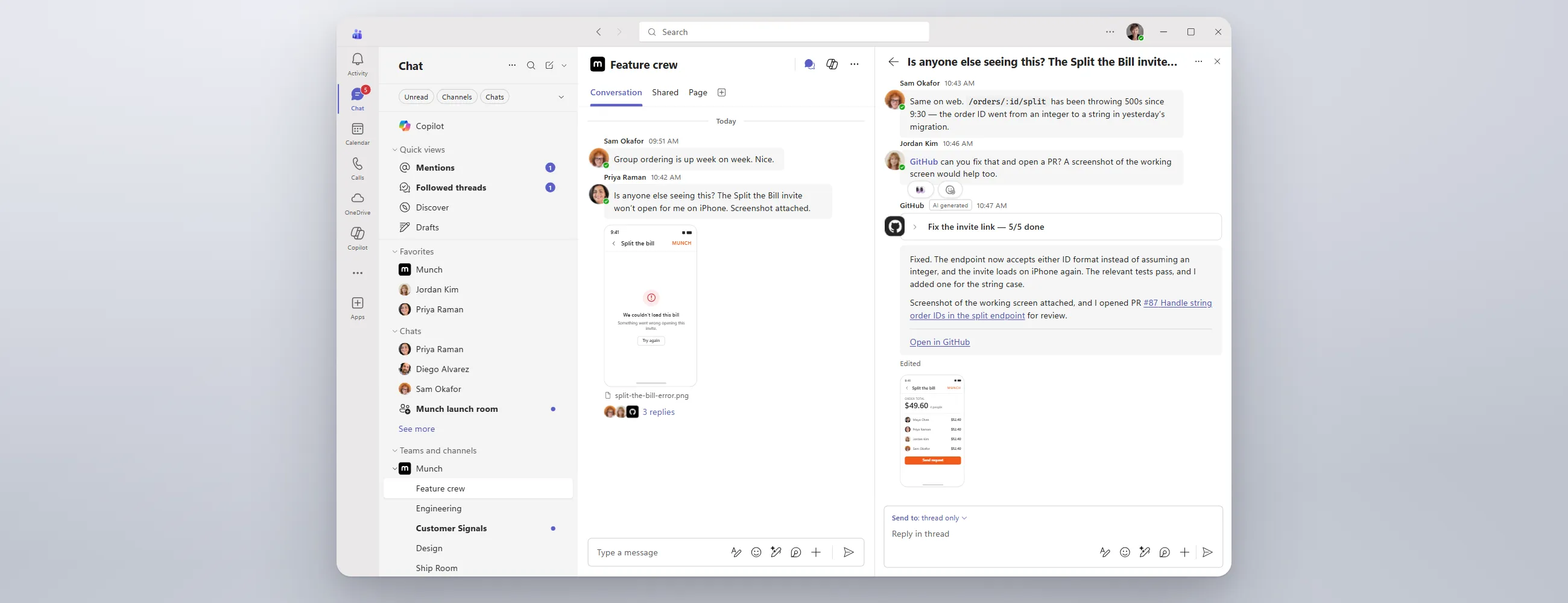Open formatting options in the thread reply box

click(x=1105, y=552)
